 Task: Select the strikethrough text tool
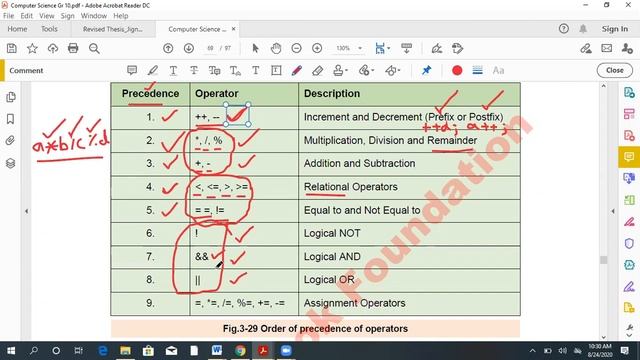click(x=194, y=70)
